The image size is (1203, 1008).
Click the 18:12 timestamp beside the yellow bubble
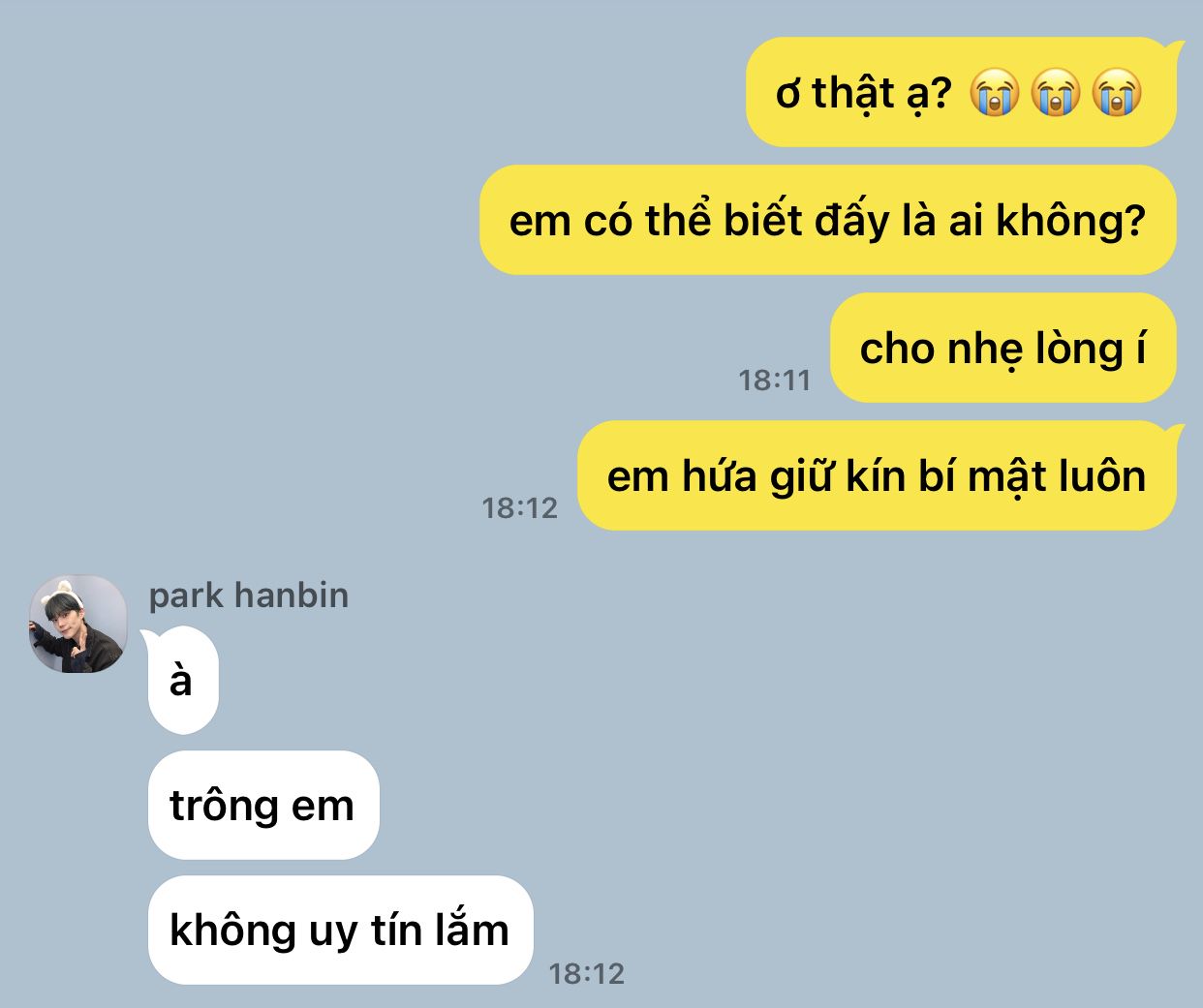[x=520, y=507]
